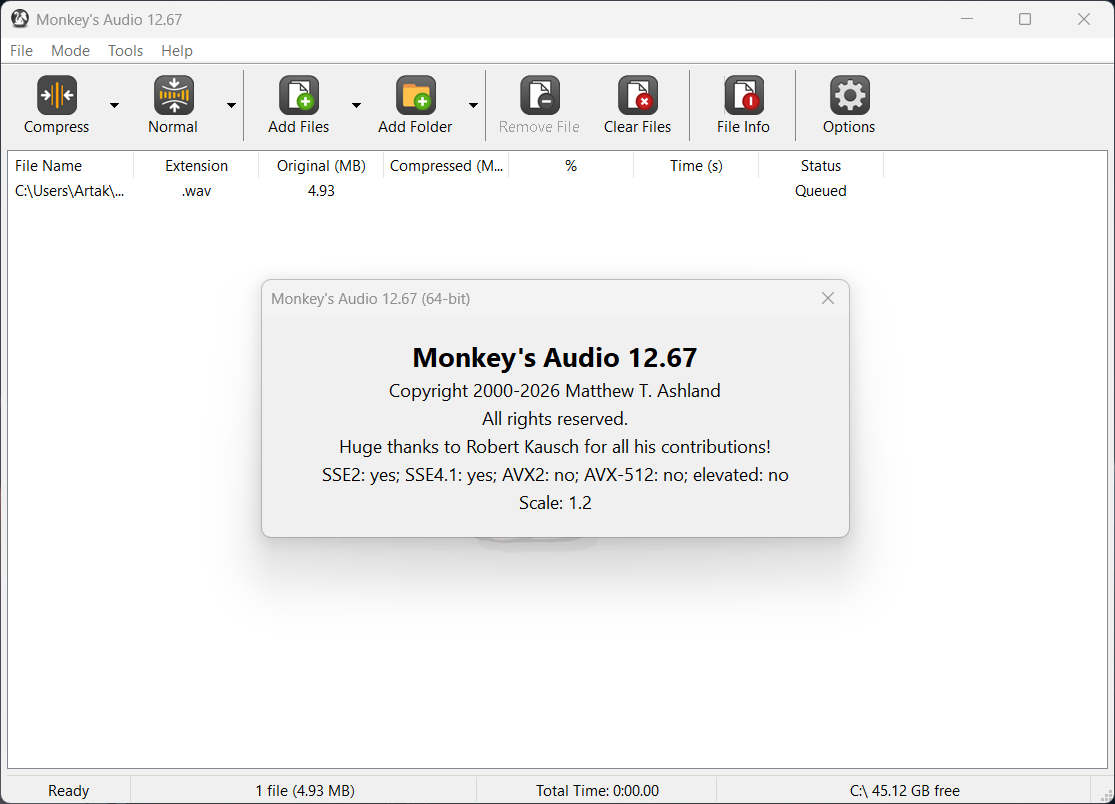Open the File menu
The width and height of the screenshot is (1115, 804).
(21, 50)
